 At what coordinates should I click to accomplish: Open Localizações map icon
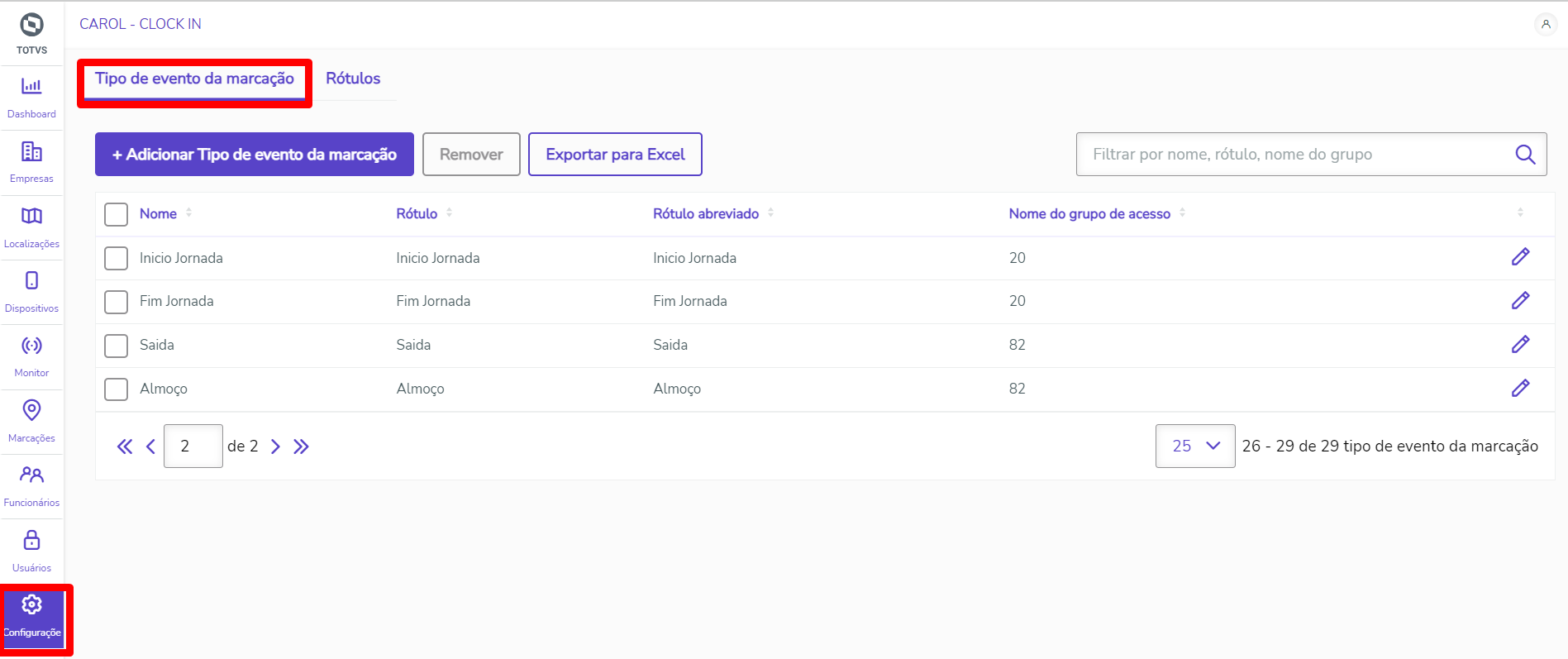pos(31,217)
